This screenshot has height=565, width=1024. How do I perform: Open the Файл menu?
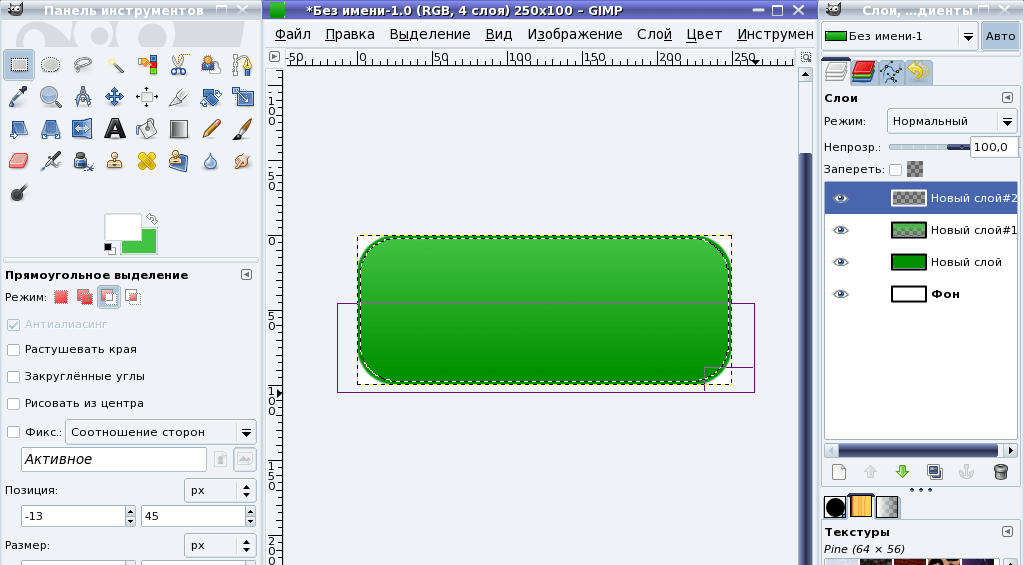(293, 34)
